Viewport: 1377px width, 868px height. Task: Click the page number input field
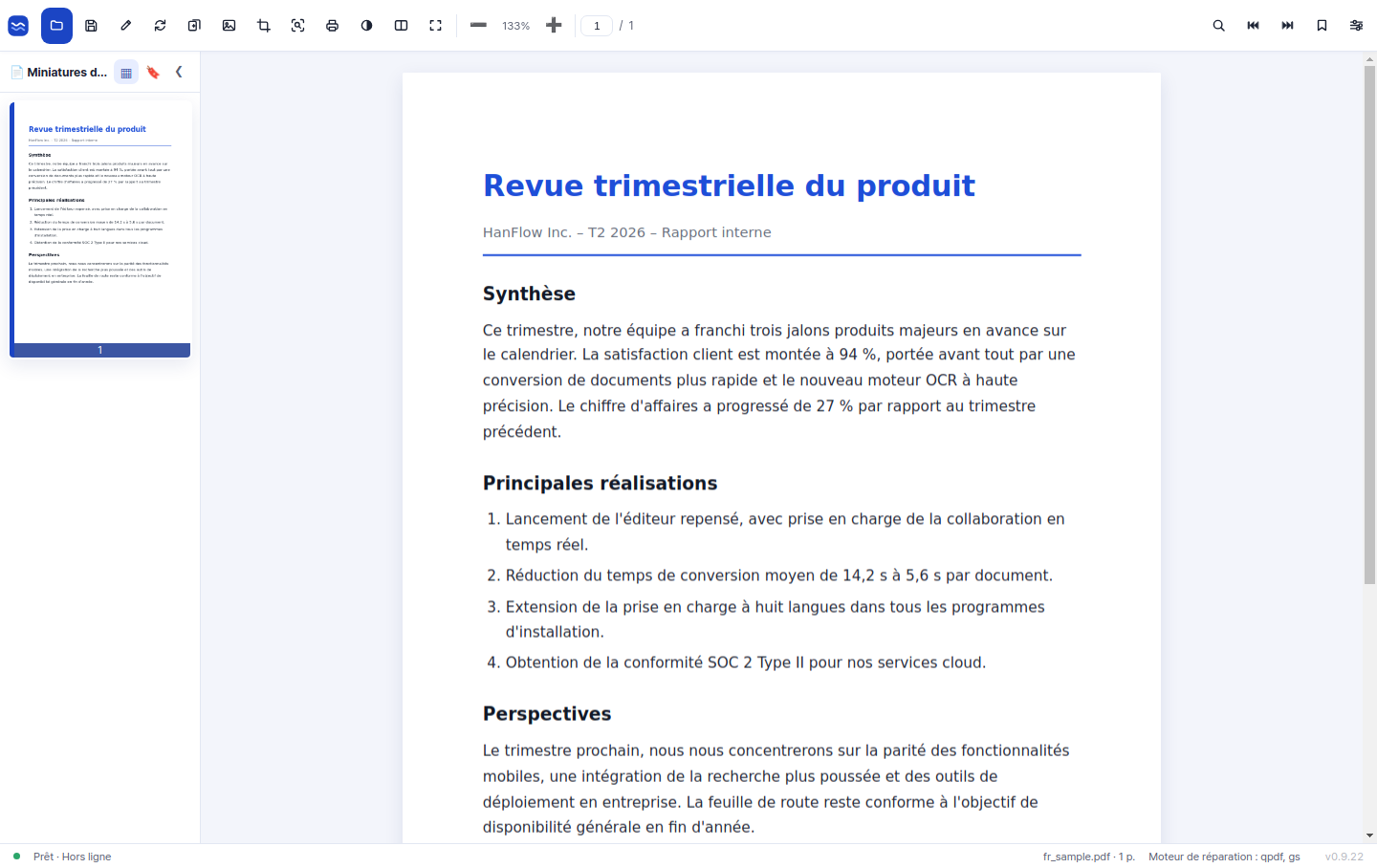coord(597,26)
